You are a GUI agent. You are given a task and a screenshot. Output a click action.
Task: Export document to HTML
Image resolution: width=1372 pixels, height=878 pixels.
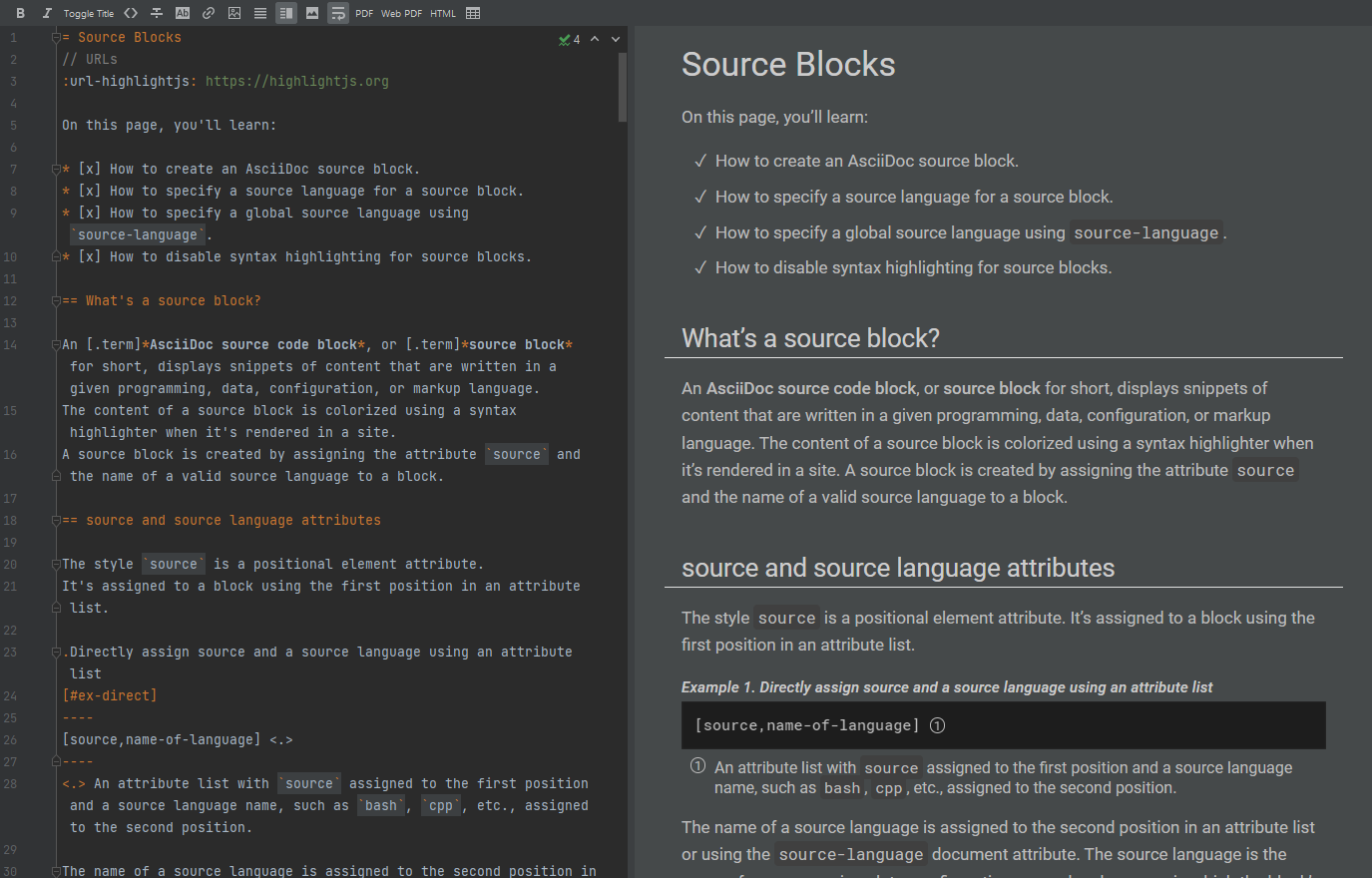point(442,13)
